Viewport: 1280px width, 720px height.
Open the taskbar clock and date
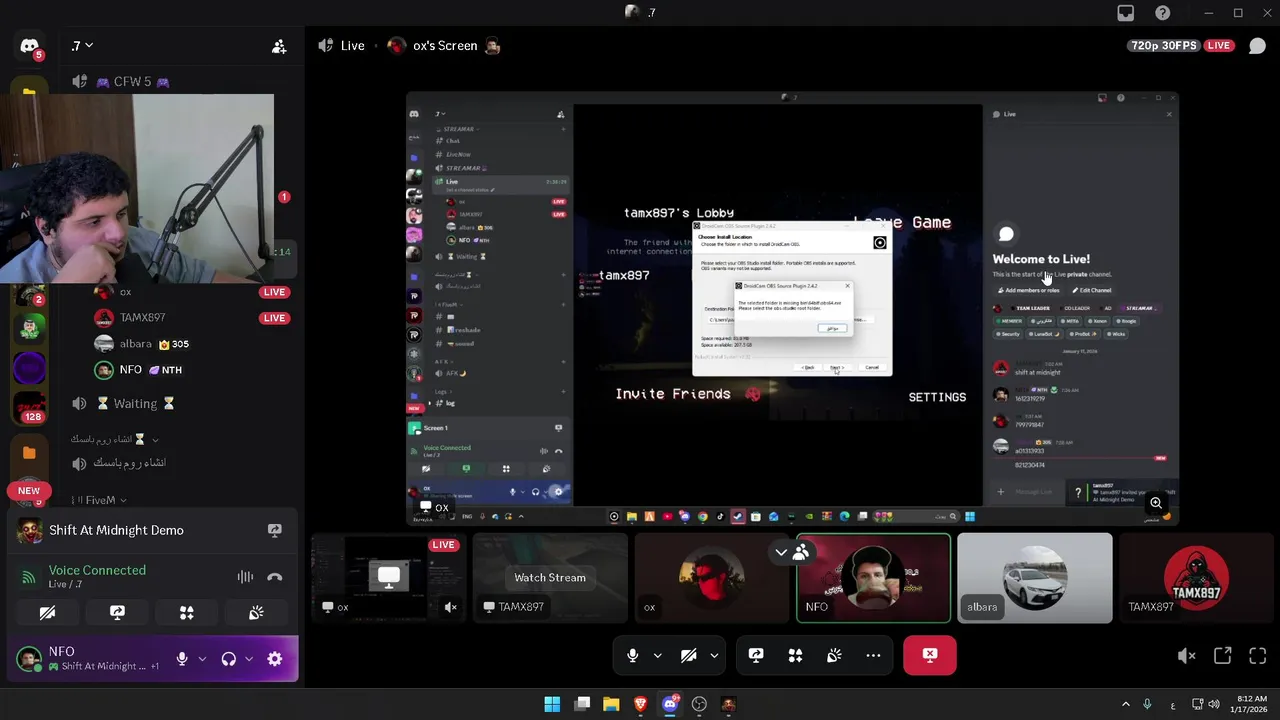1251,705
